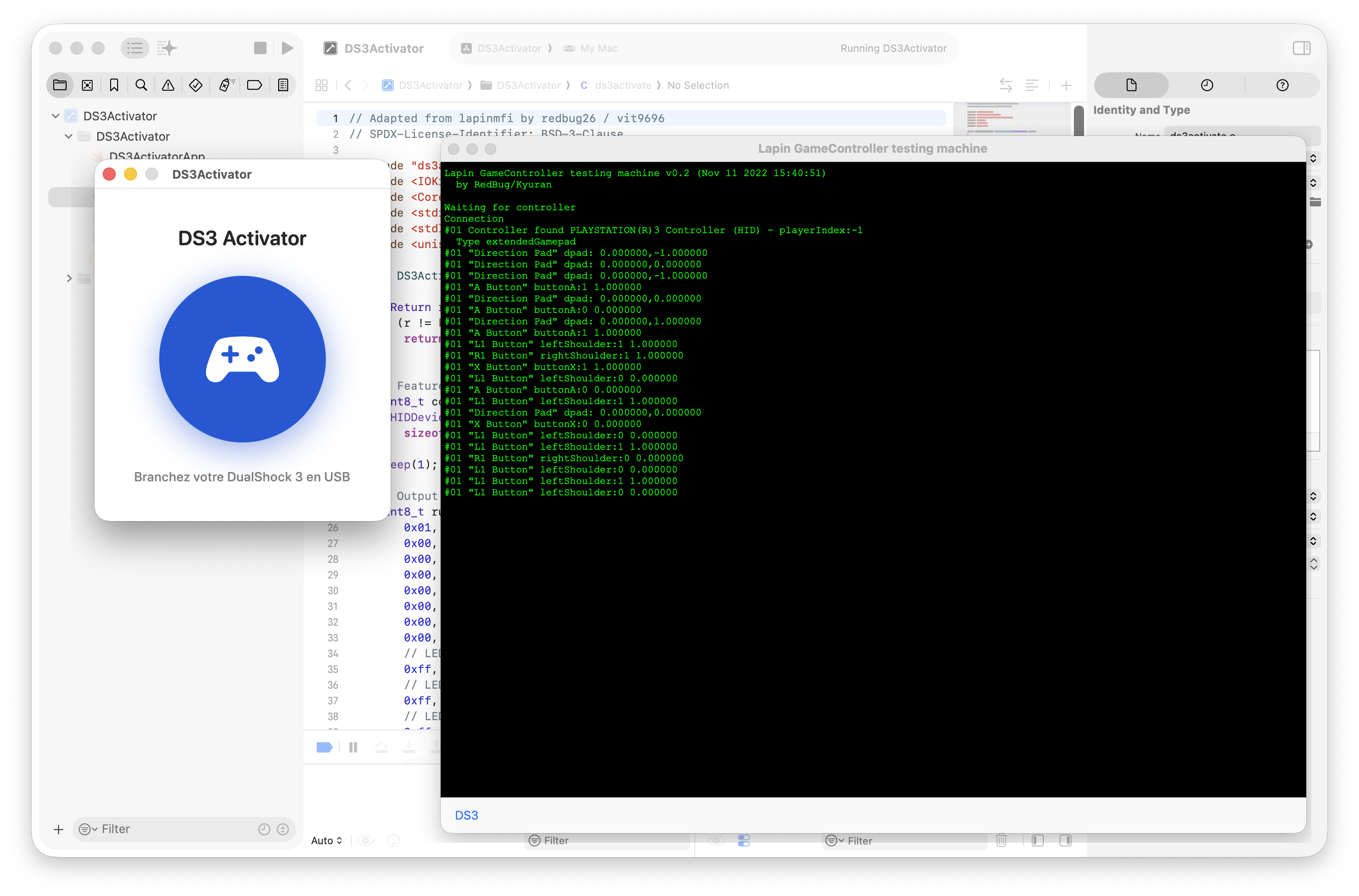This screenshot has width=1359, height=896.
Task: Collapse the DS3Activator project root
Action: click(x=56, y=116)
